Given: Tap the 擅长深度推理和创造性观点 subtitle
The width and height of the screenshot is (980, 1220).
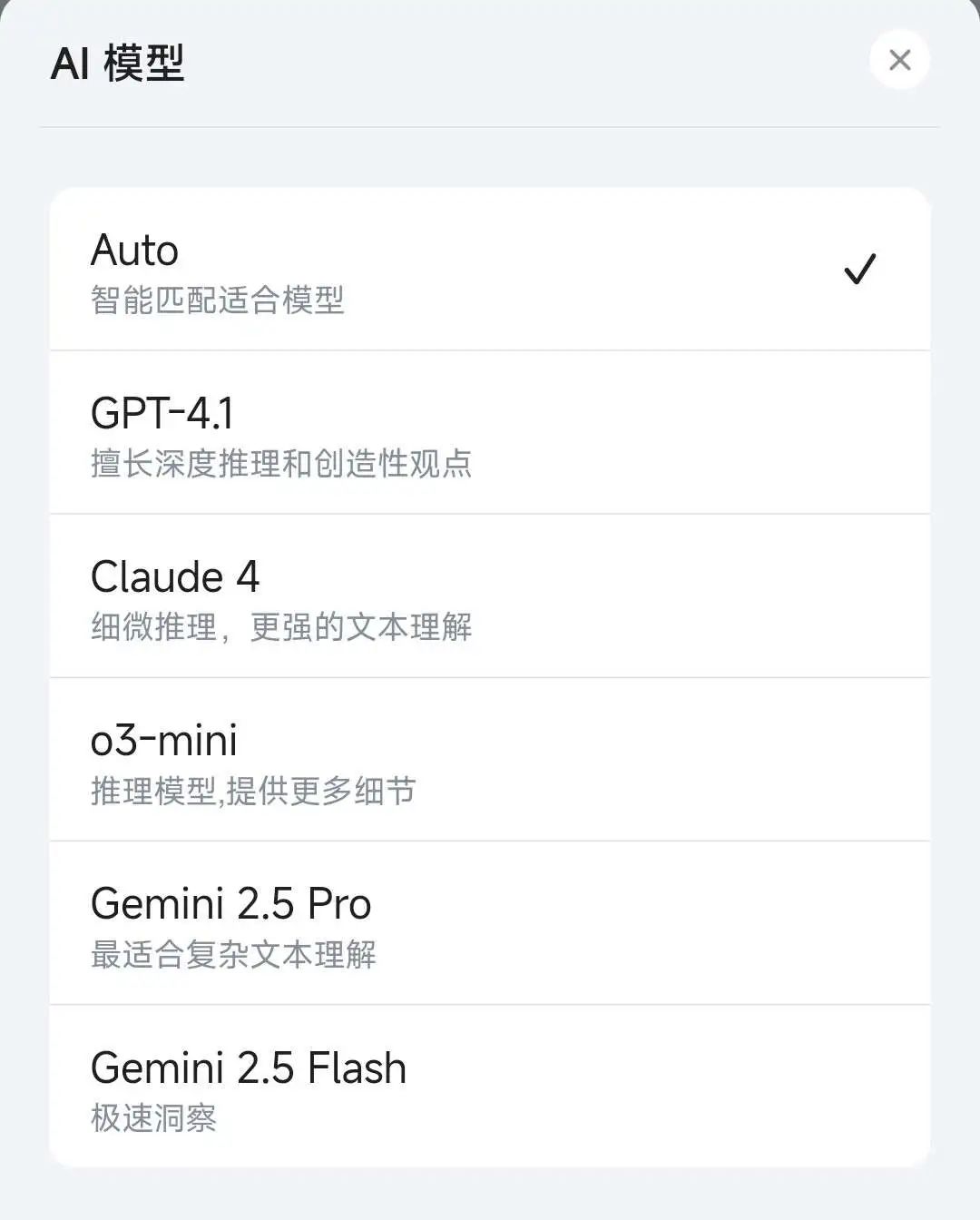Looking at the screenshot, I should [x=281, y=464].
